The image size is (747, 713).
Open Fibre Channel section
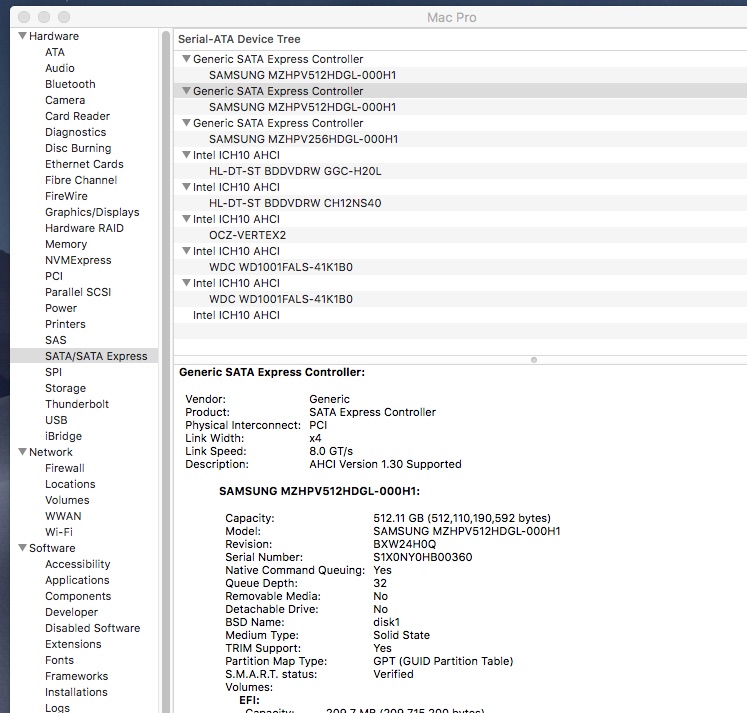pos(81,180)
